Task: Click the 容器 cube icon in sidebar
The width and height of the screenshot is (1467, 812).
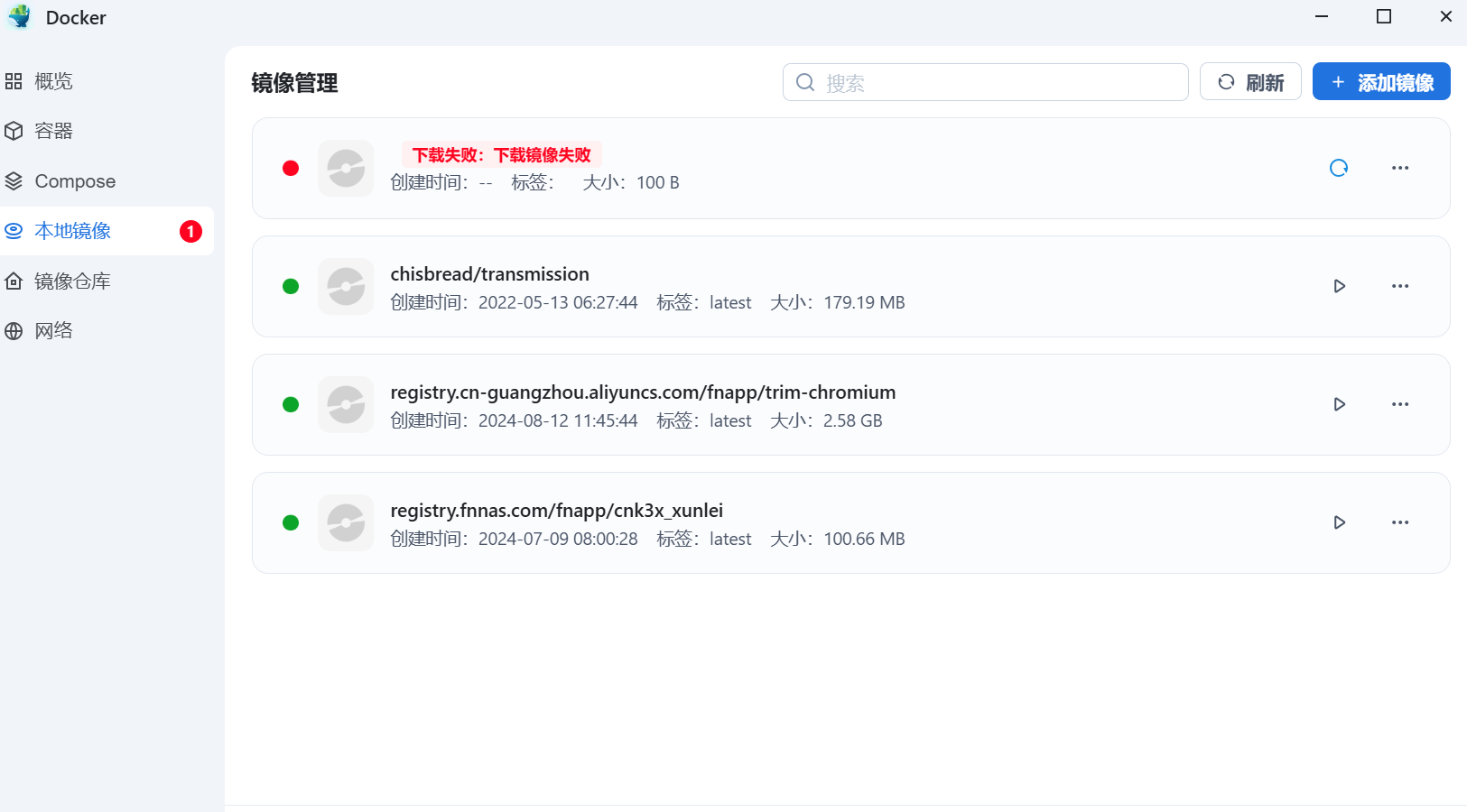Action: click(x=14, y=131)
